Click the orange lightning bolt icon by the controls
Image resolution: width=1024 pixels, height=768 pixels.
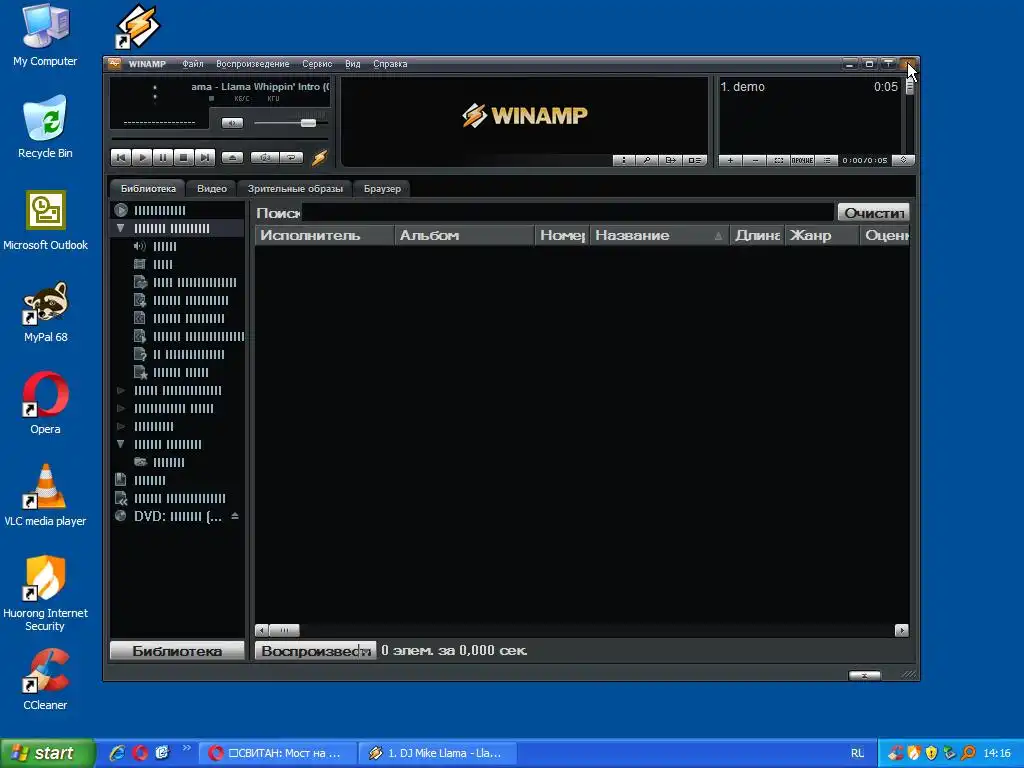[319, 157]
